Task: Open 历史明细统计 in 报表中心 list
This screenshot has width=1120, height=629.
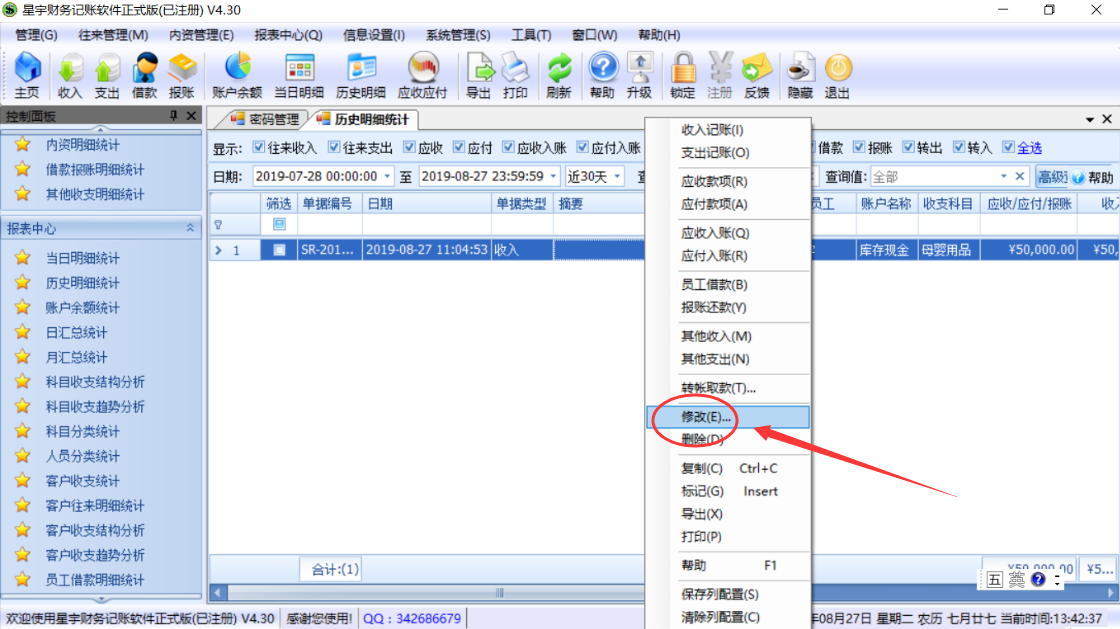Action: click(x=83, y=283)
